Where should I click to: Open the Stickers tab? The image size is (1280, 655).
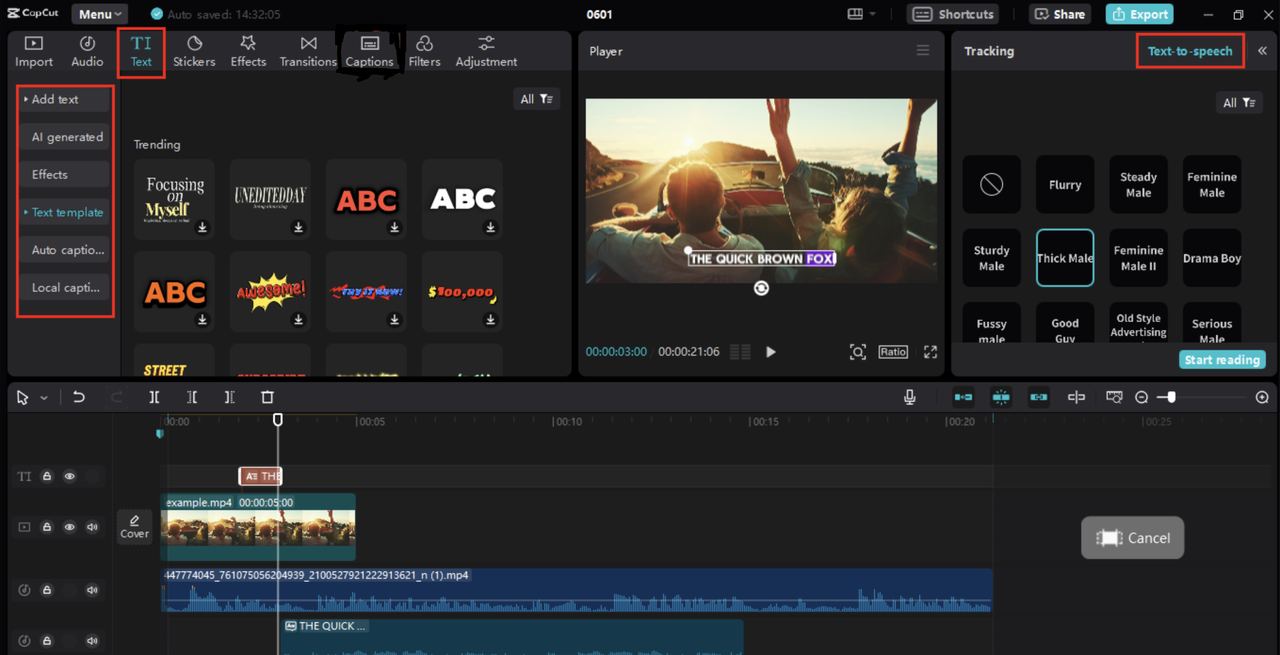click(194, 51)
